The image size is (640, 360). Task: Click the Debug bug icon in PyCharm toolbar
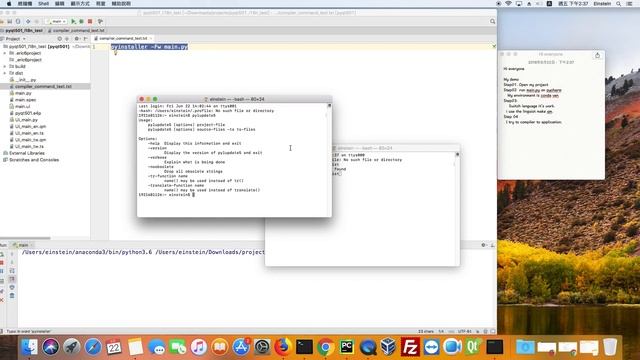[82, 21]
